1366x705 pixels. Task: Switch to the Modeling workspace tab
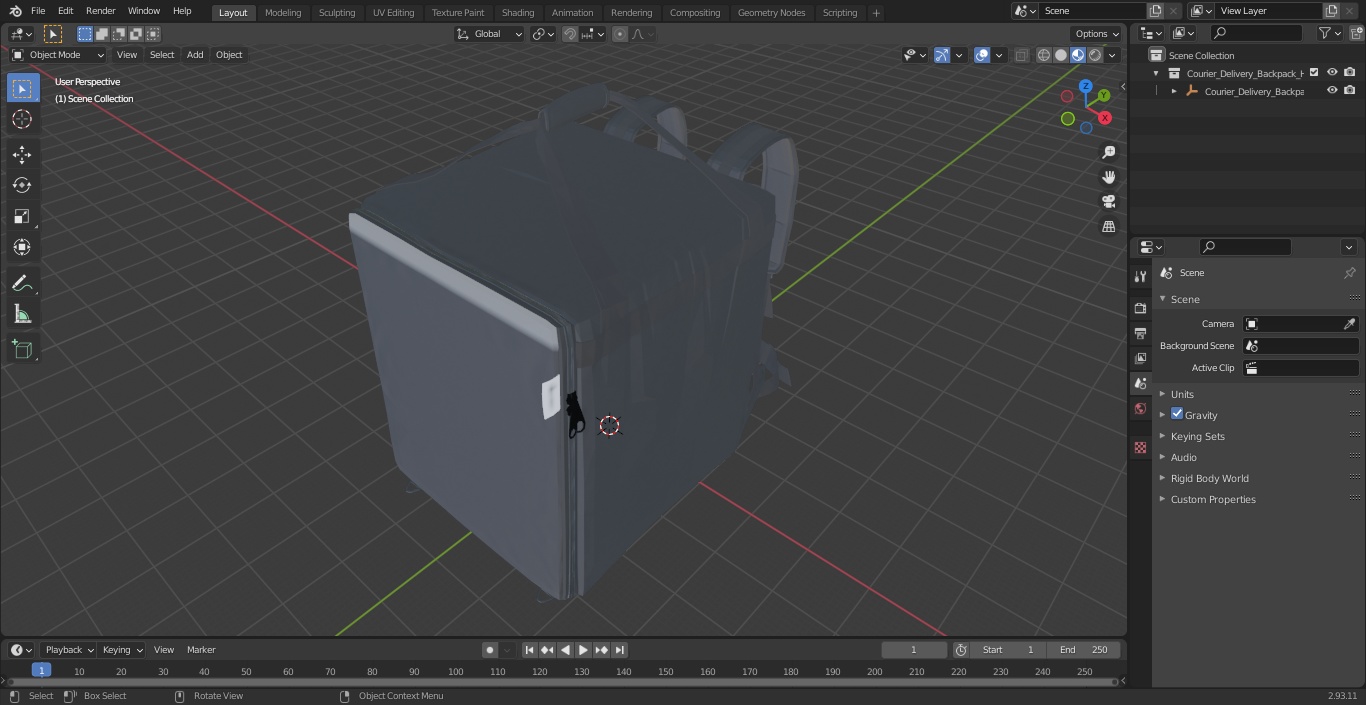coord(283,13)
